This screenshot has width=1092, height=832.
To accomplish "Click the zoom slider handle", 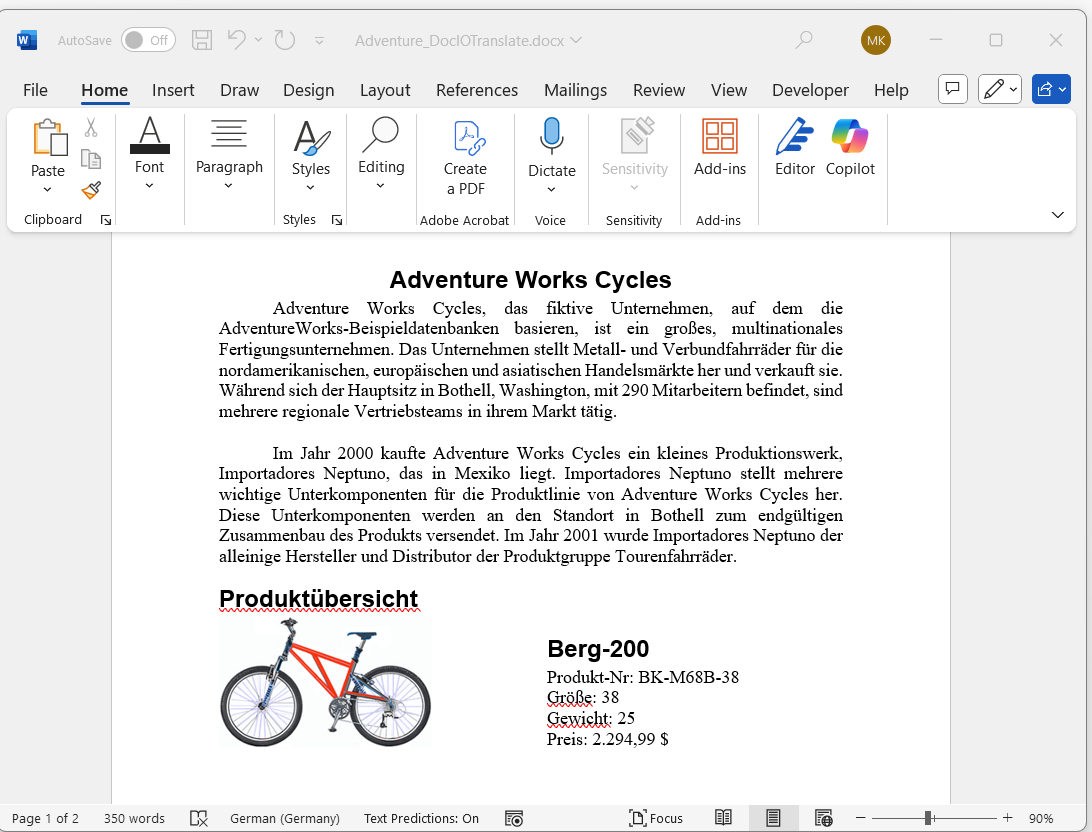I will (x=929, y=818).
